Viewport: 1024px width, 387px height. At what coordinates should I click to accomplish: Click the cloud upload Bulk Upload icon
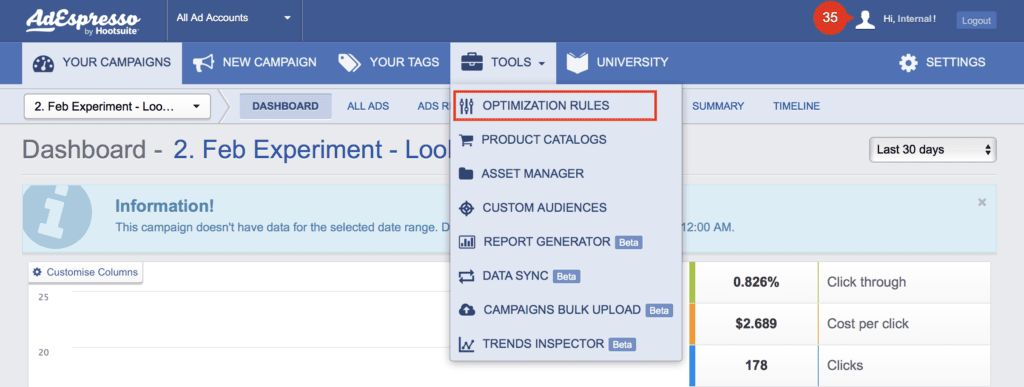468,310
